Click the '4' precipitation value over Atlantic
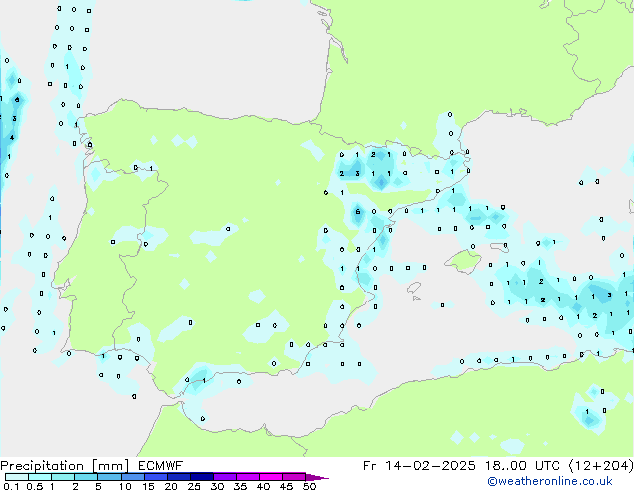Viewport: 634px width, 490px height. (12, 137)
